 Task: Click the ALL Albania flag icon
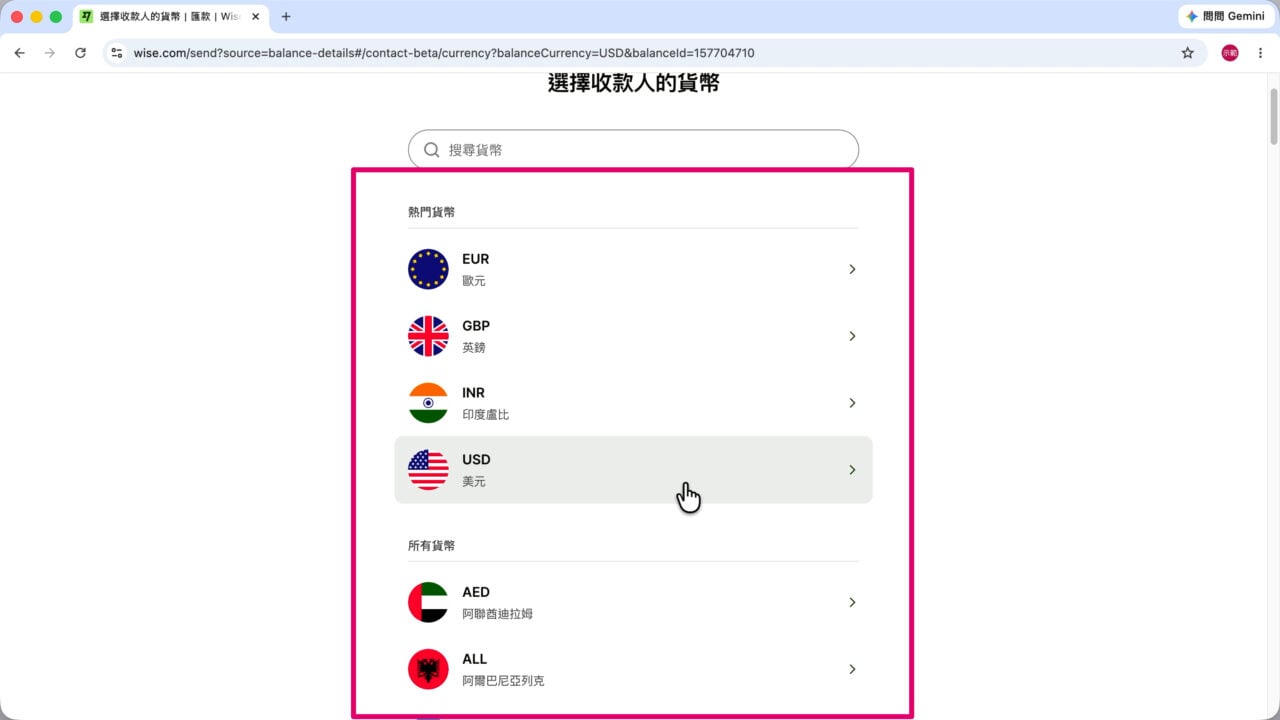pos(428,669)
